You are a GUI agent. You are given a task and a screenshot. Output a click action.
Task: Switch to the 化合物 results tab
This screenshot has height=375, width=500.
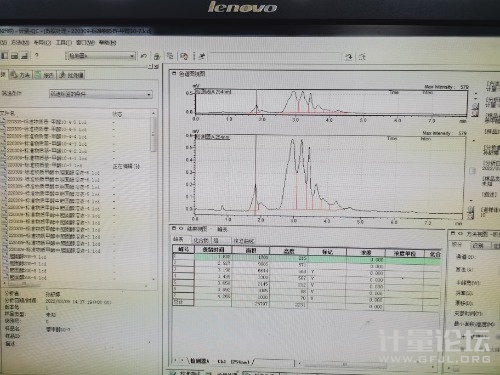(x=201, y=240)
